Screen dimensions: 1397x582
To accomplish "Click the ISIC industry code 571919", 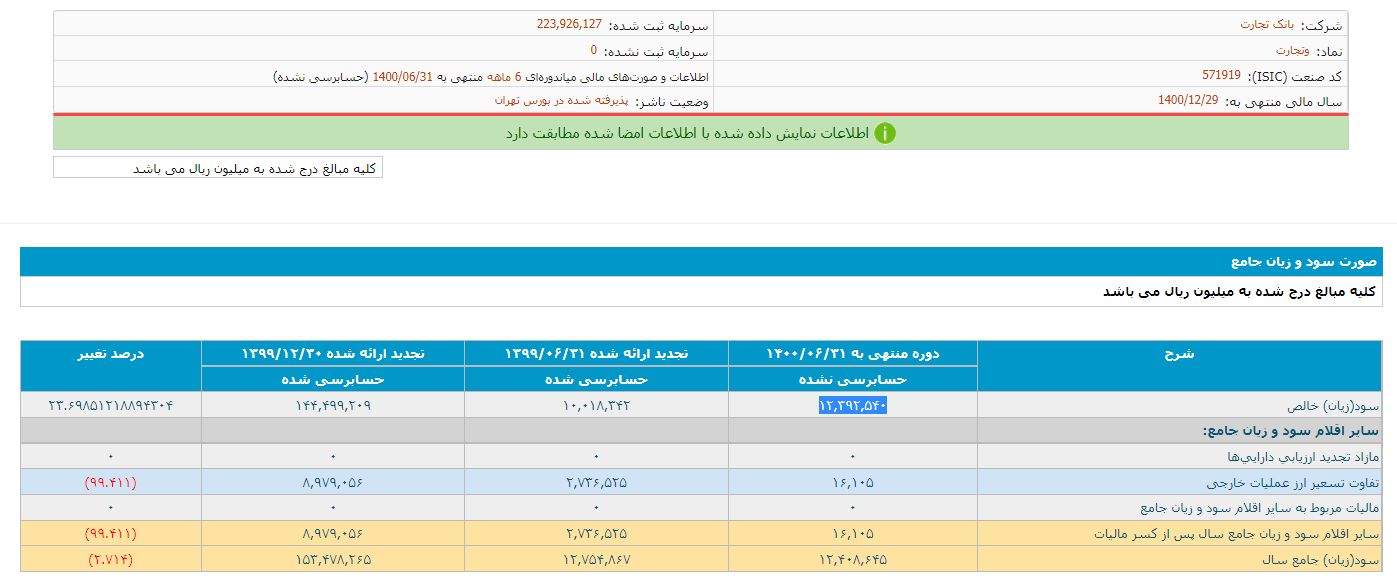I will coord(1221,75).
